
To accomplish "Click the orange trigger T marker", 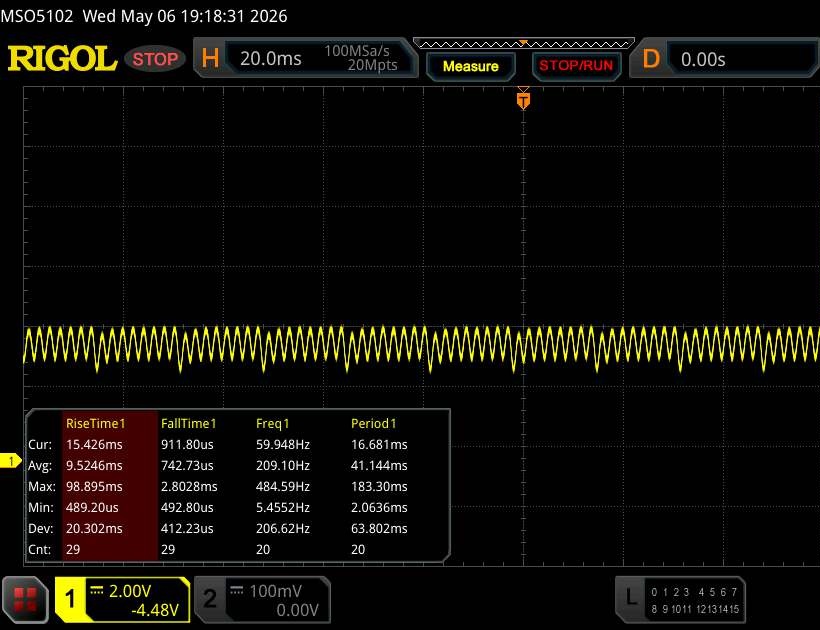I will (523, 99).
